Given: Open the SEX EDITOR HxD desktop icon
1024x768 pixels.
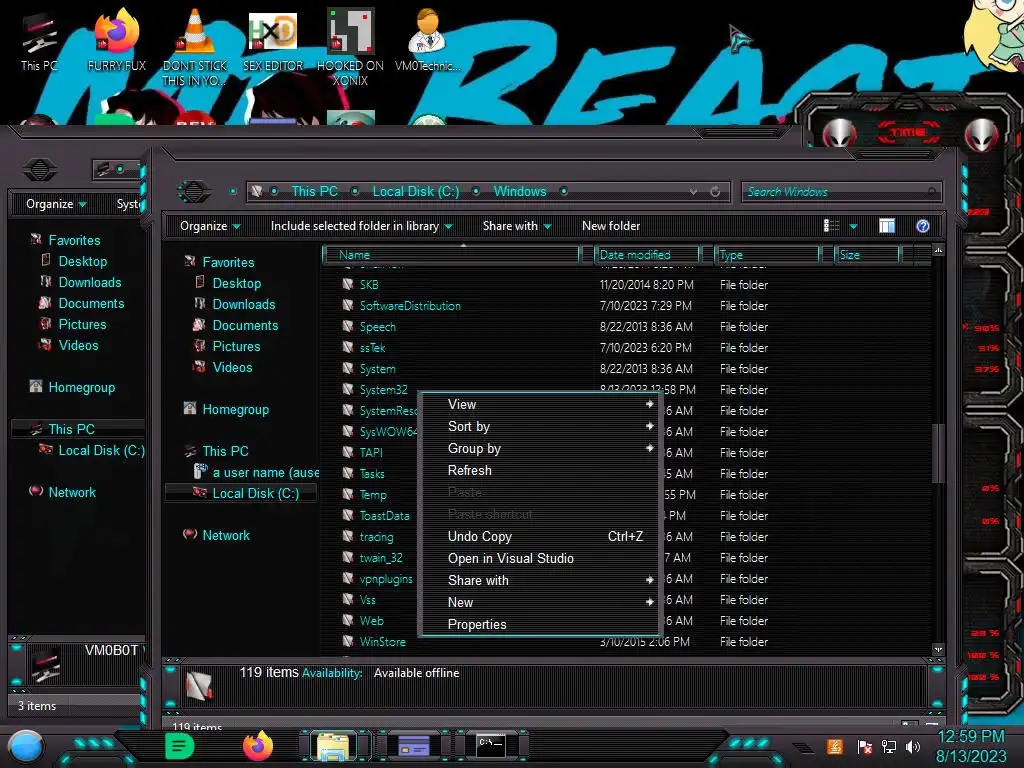Looking at the screenshot, I should (x=273, y=42).
